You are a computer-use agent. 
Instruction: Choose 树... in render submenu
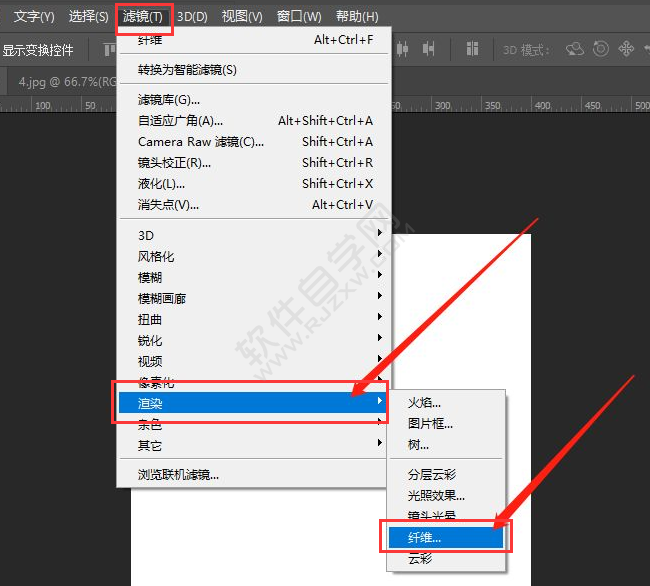446,445
